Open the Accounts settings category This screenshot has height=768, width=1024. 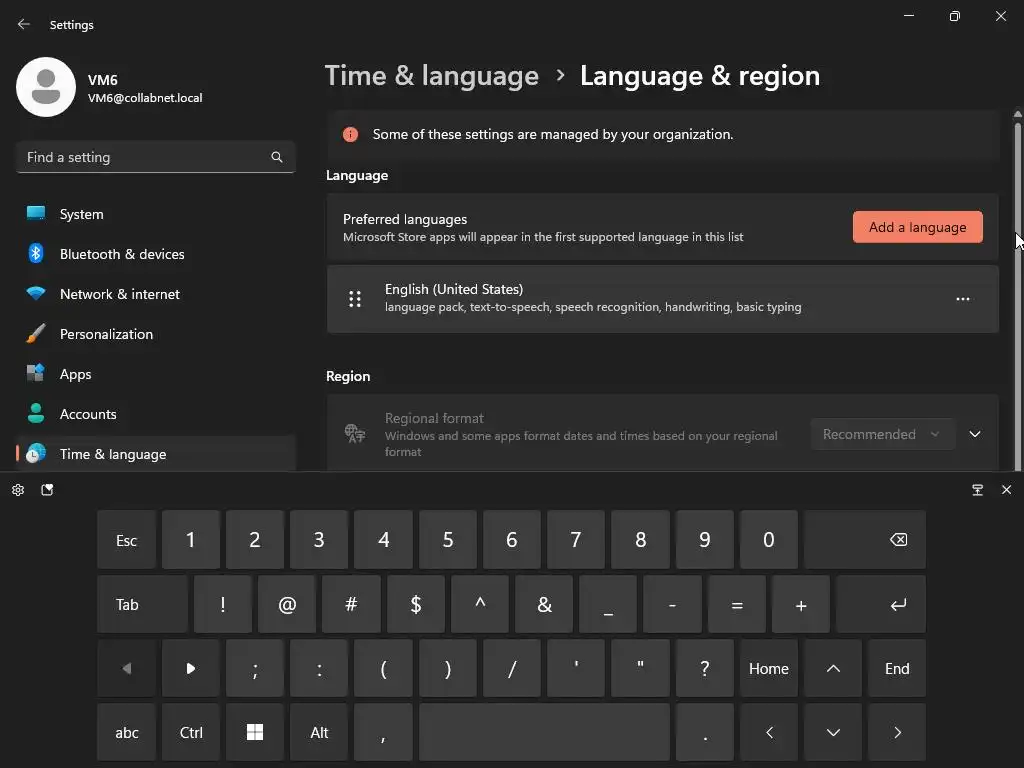(x=155, y=414)
